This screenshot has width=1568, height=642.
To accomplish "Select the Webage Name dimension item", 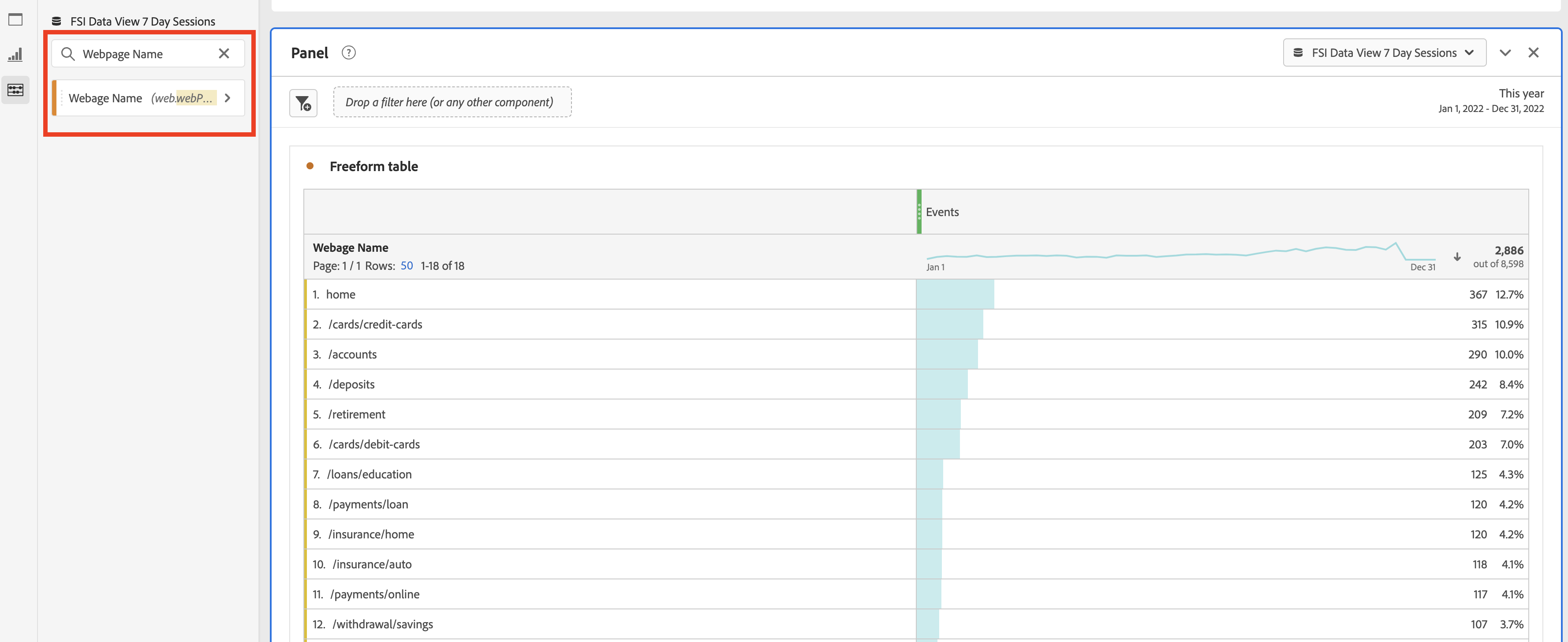I will (x=149, y=98).
